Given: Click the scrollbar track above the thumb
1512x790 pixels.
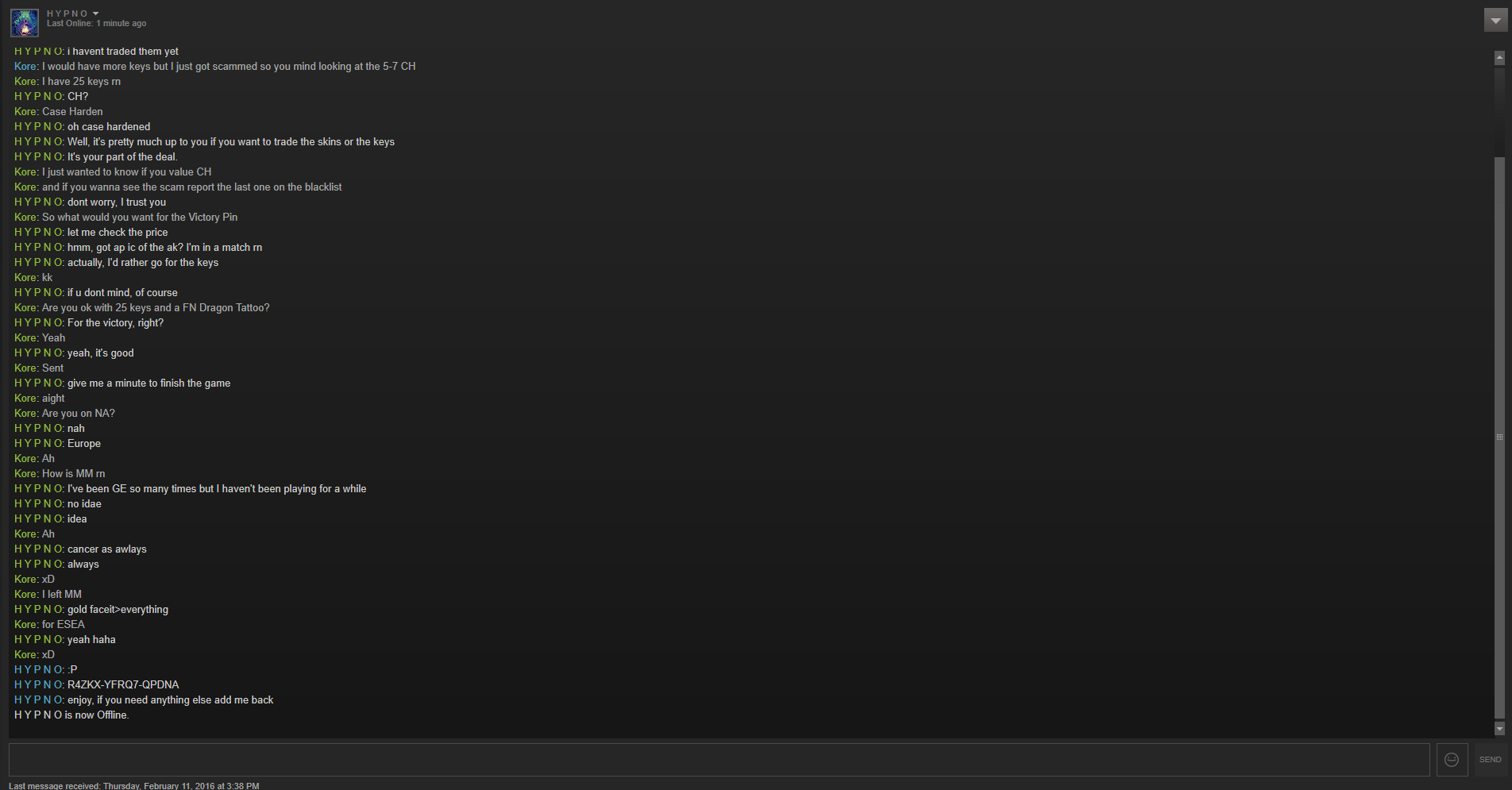Looking at the screenshot, I should click(1499, 111).
